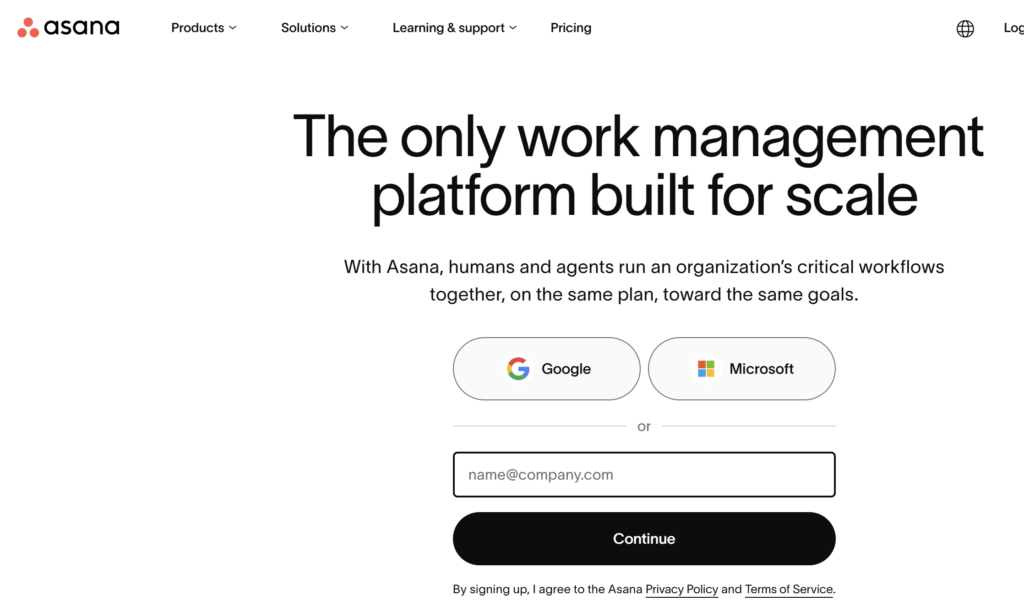Image resolution: width=1024 pixels, height=612 pixels.
Task: Open the globe language selector
Action: coord(965,29)
